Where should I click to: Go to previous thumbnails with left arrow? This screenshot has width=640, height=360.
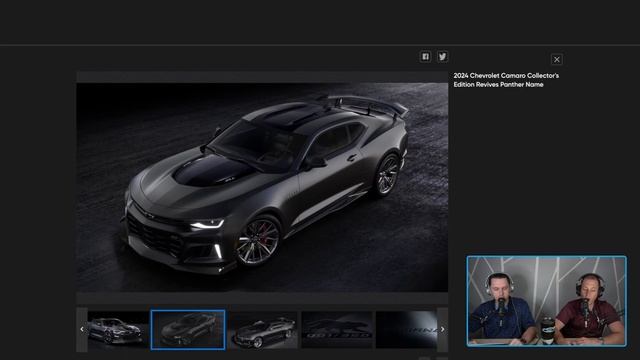click(x=82, y=329)
